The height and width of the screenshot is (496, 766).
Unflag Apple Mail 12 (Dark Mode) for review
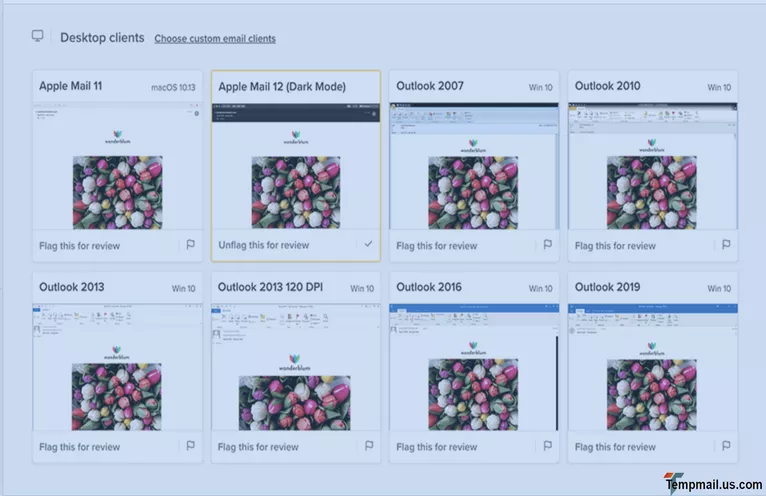[264, 245]
